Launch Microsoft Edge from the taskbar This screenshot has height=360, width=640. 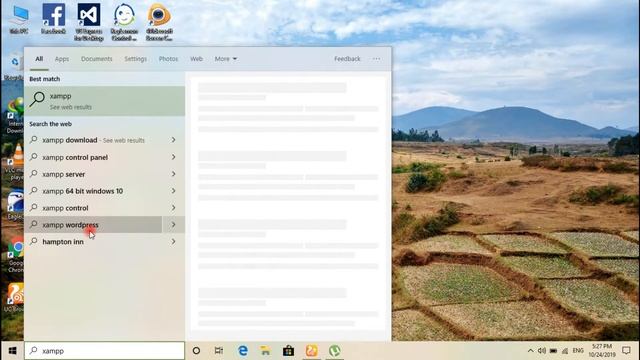click(243, 351)
